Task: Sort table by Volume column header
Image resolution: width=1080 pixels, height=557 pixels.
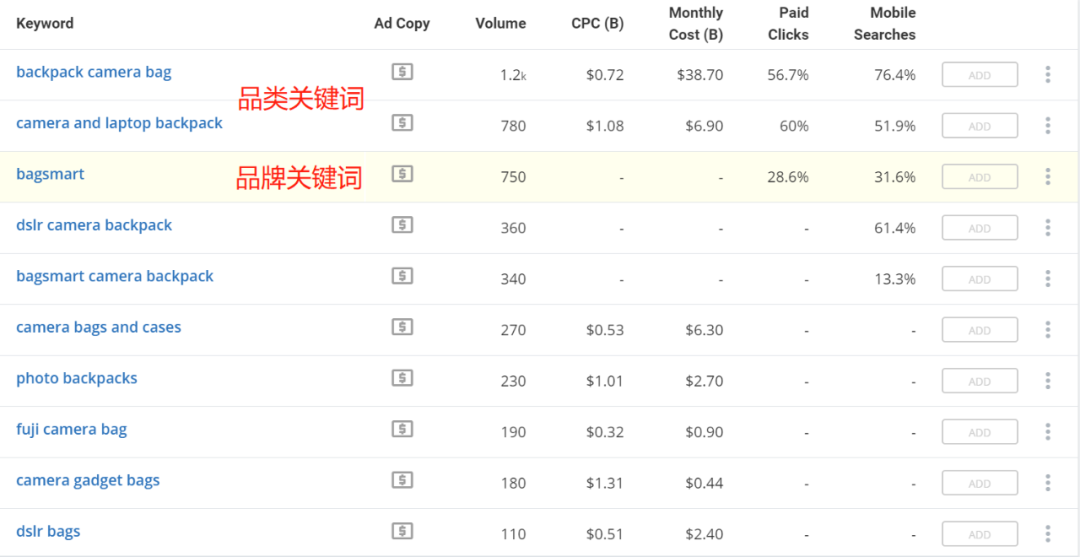Action: (x=501, y=23)
